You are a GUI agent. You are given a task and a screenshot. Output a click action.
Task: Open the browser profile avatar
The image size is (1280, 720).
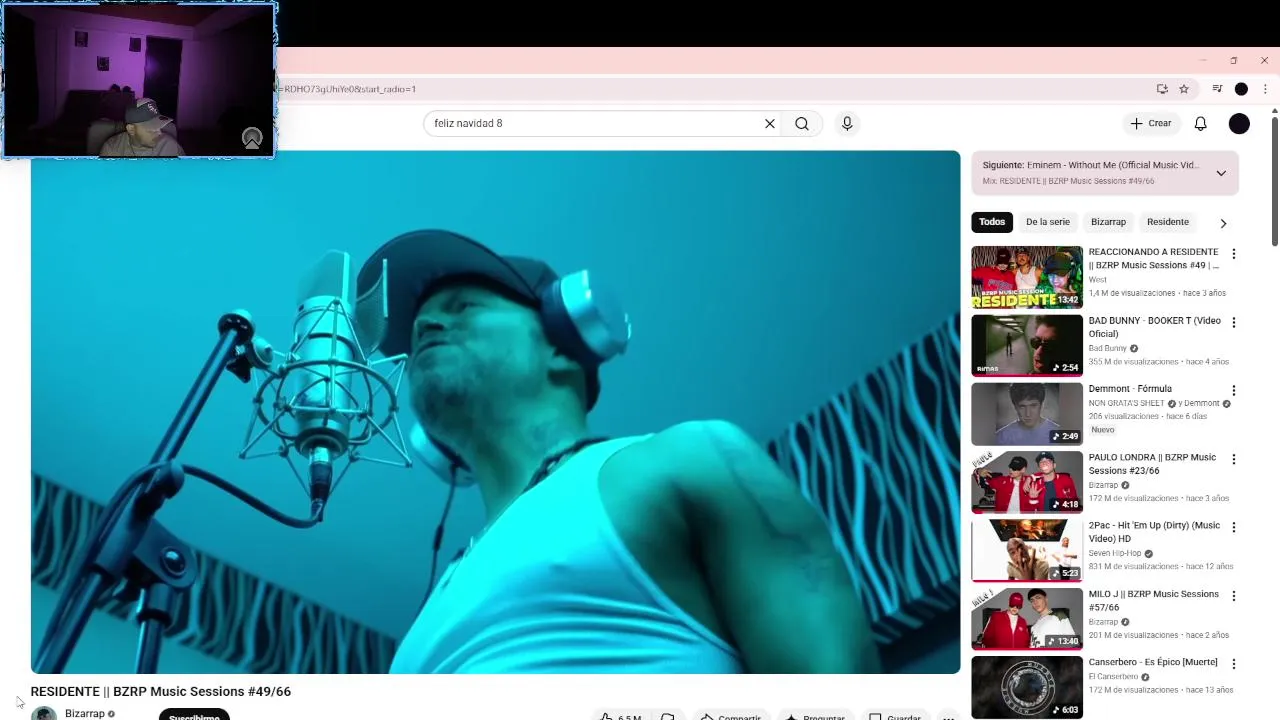click(x=1241, y=89)
